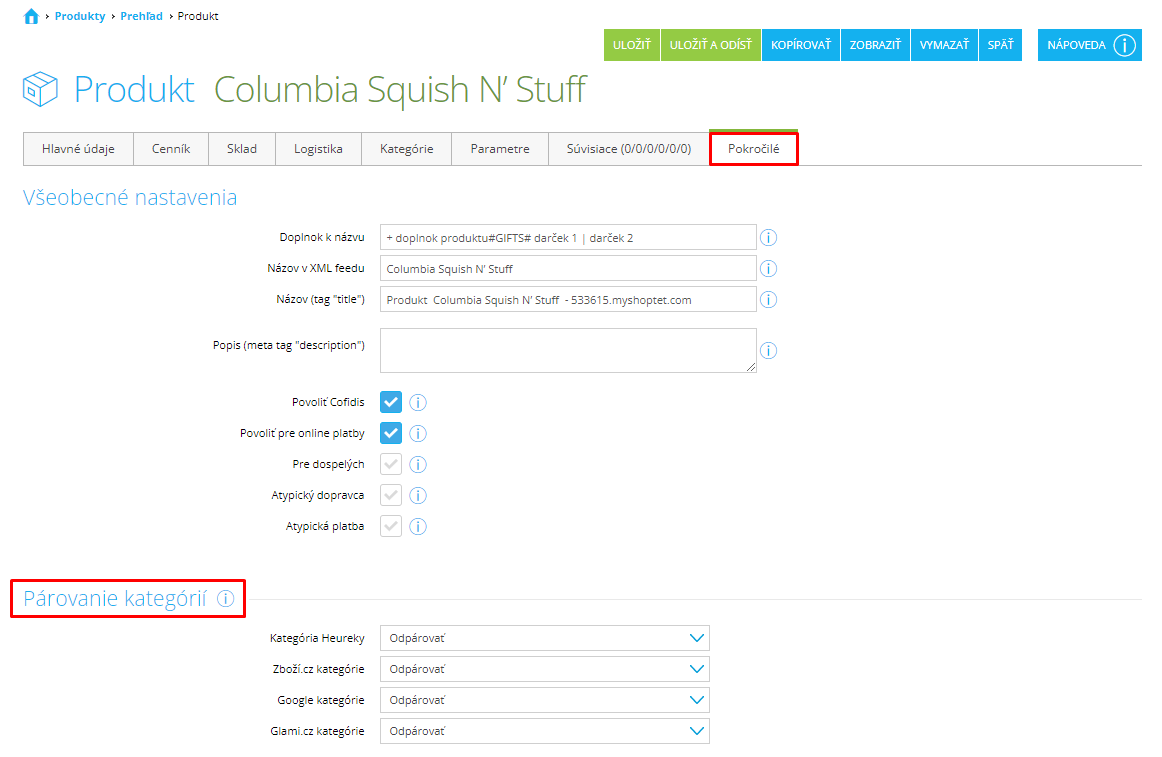Click info icon beside meta description textarea
The width and height of the screenshot is (1162, 757).
click(768, 351)
